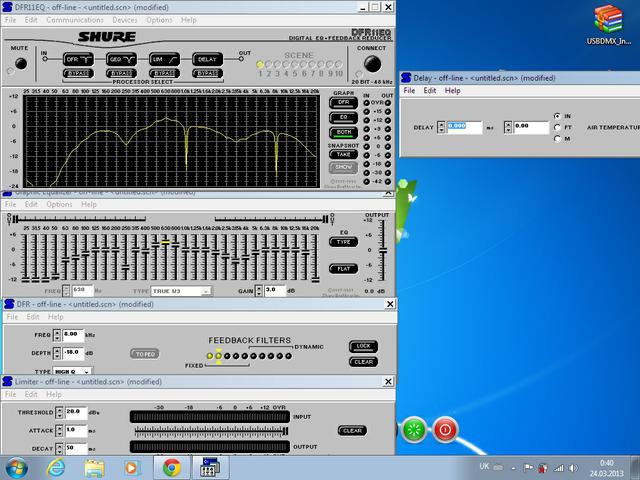The image size is (640, 480).
Task: Open the Communications menu
Action: tap(75, 20)
